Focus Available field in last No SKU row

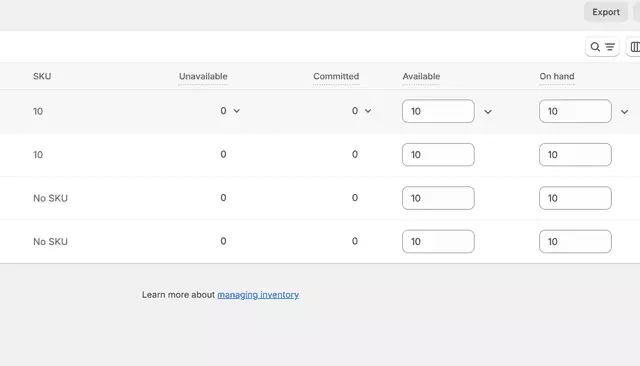[x=438, y=242]
